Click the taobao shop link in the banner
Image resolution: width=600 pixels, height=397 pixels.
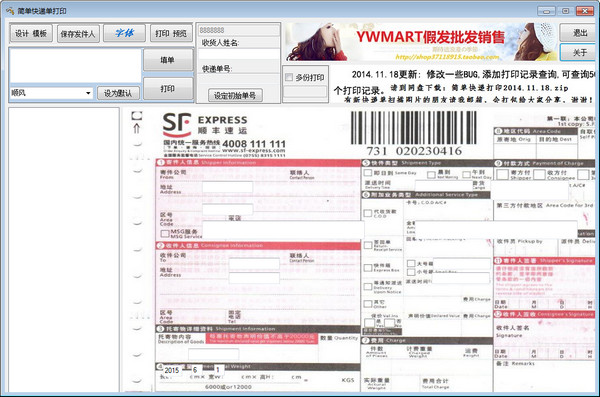tap(447, 57)
